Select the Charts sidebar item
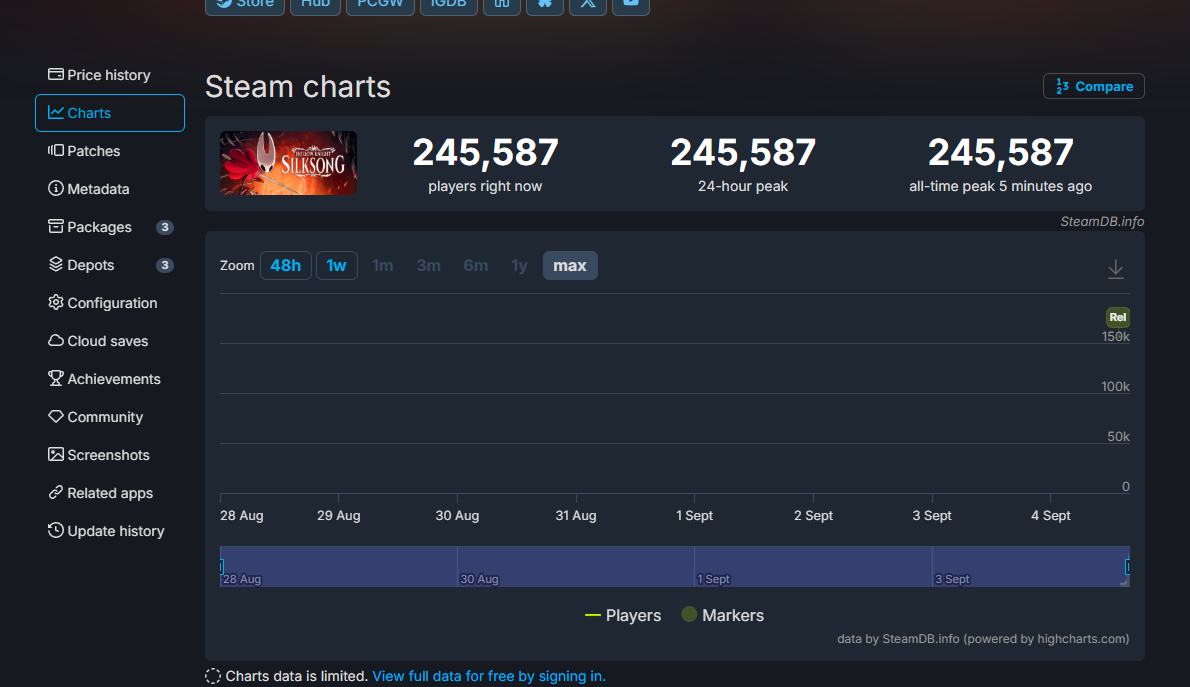1190x687 pixels. pyautogui.click(x=109, y=113)
